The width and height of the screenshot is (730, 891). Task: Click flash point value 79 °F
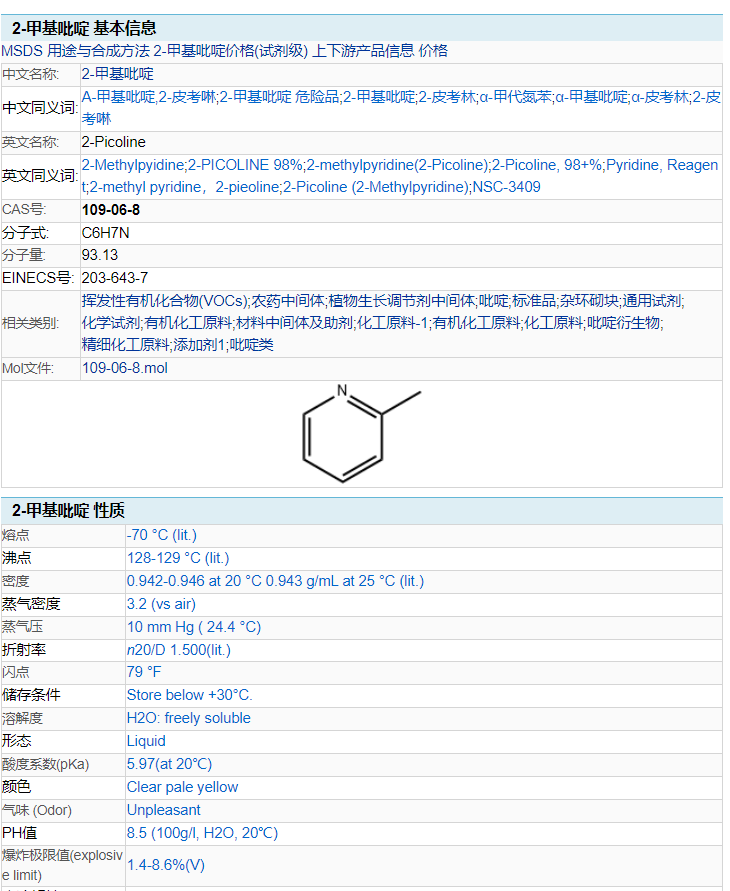click(144, 672)
